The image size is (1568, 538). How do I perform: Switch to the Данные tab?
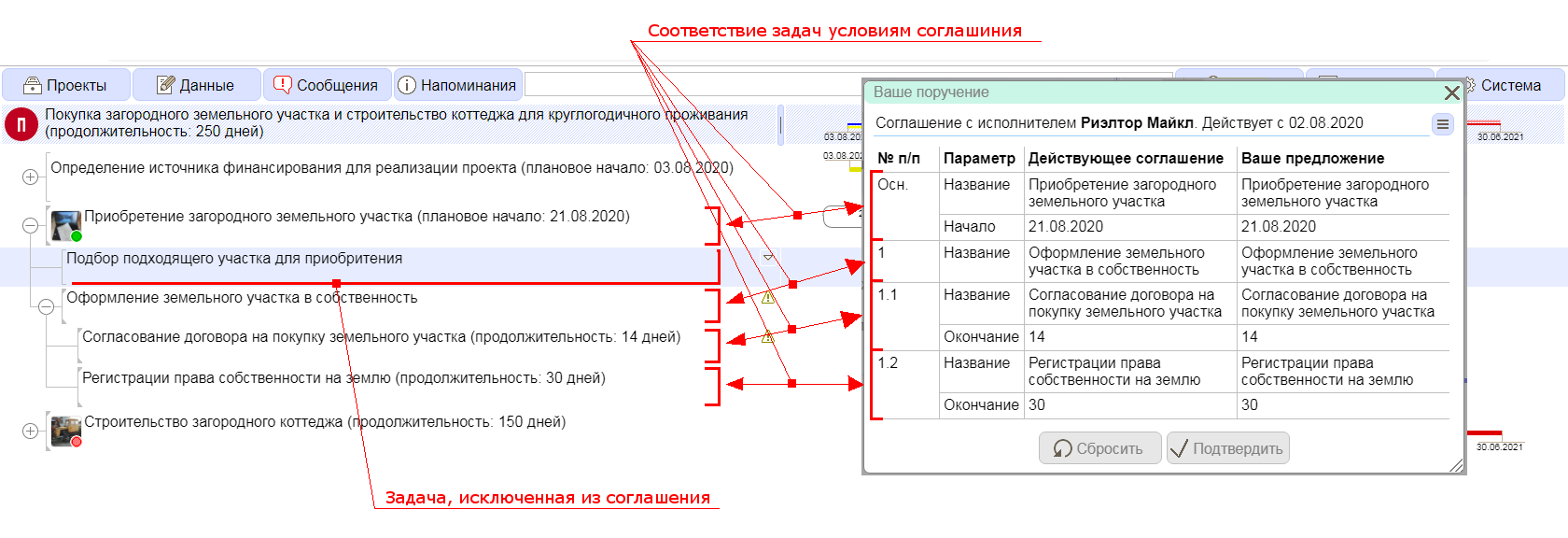pos(196,85)
